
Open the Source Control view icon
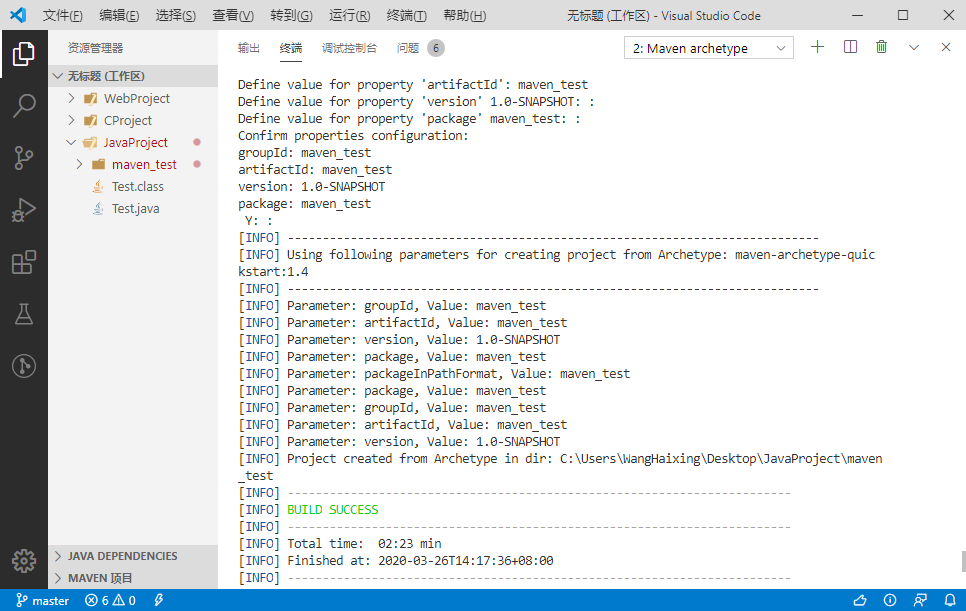click(23, 158)
